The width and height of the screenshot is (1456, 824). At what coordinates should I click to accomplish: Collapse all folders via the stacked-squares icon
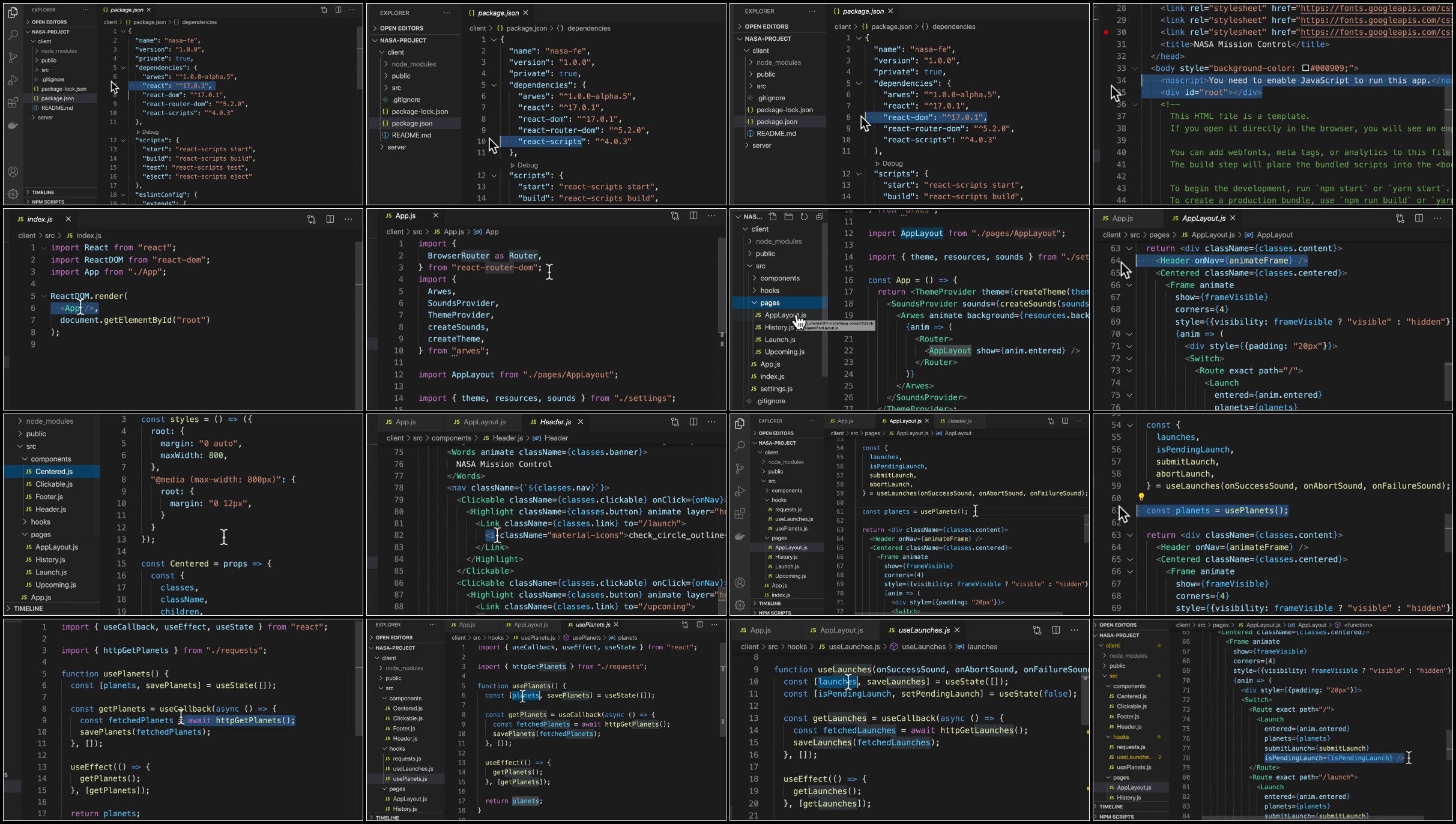[x=820, y=217]
